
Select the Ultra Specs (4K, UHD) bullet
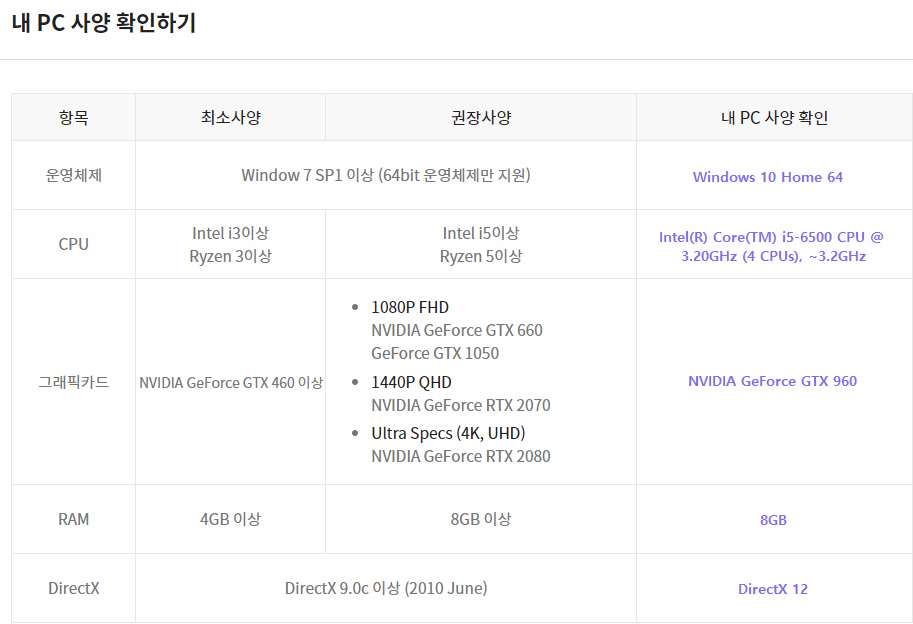[447, 433]
